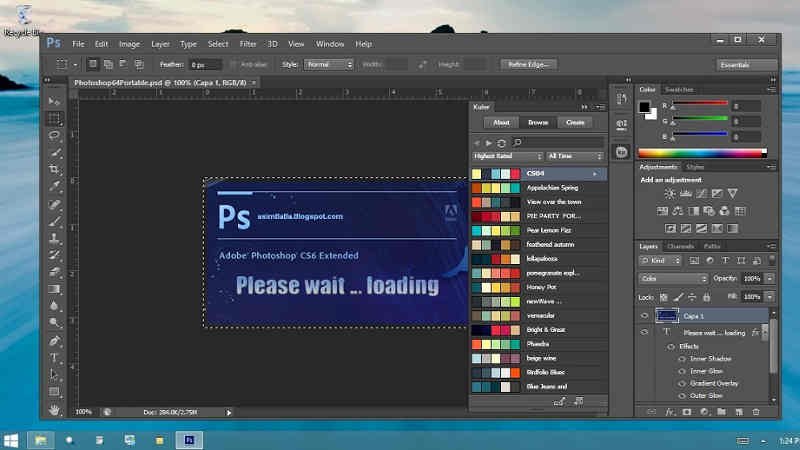Select the Horizontal Type tool
This screenshot has width=800, height=450.
tap(54, 358)
